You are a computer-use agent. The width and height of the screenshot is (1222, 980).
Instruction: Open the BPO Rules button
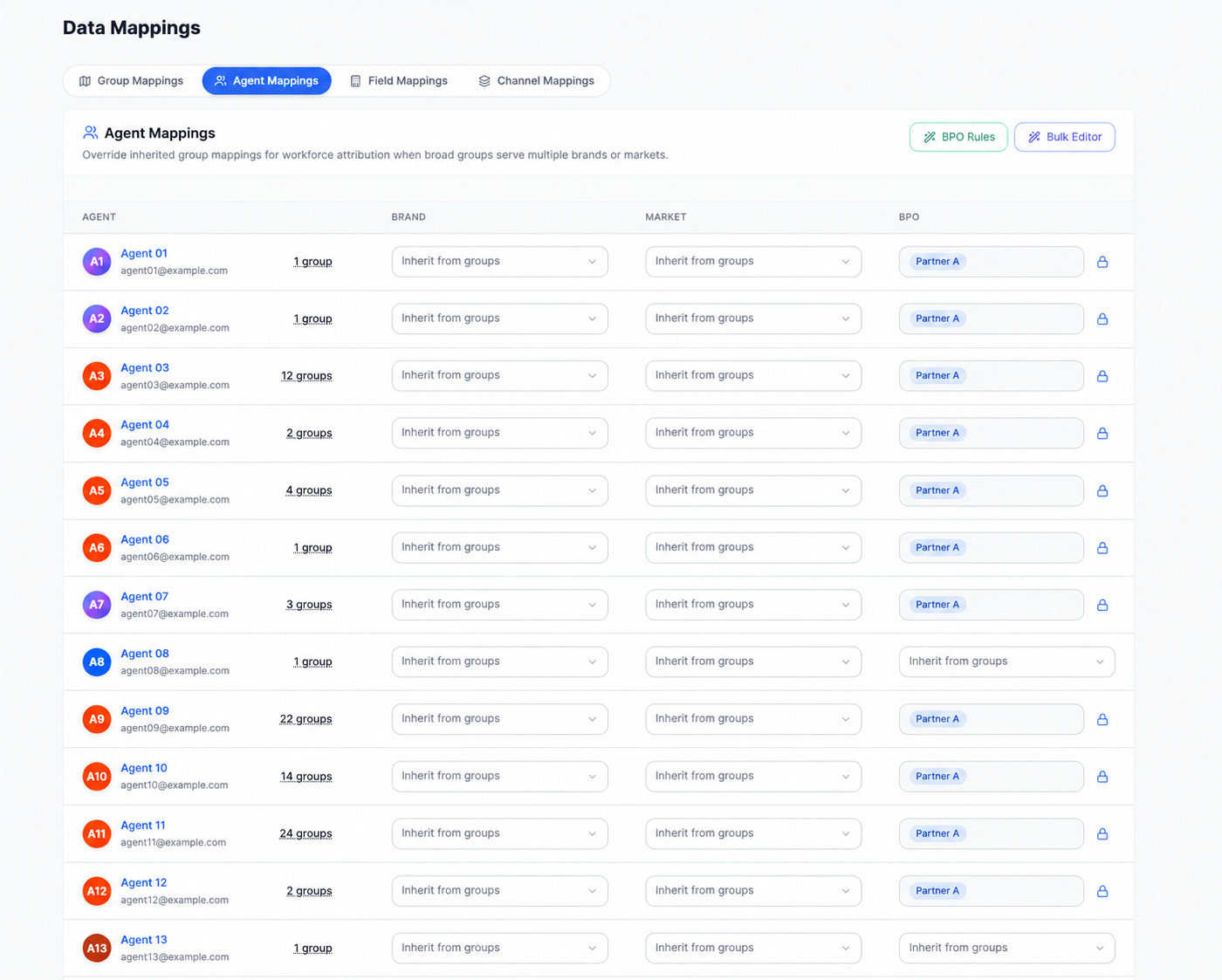click(x=958, y=137)
